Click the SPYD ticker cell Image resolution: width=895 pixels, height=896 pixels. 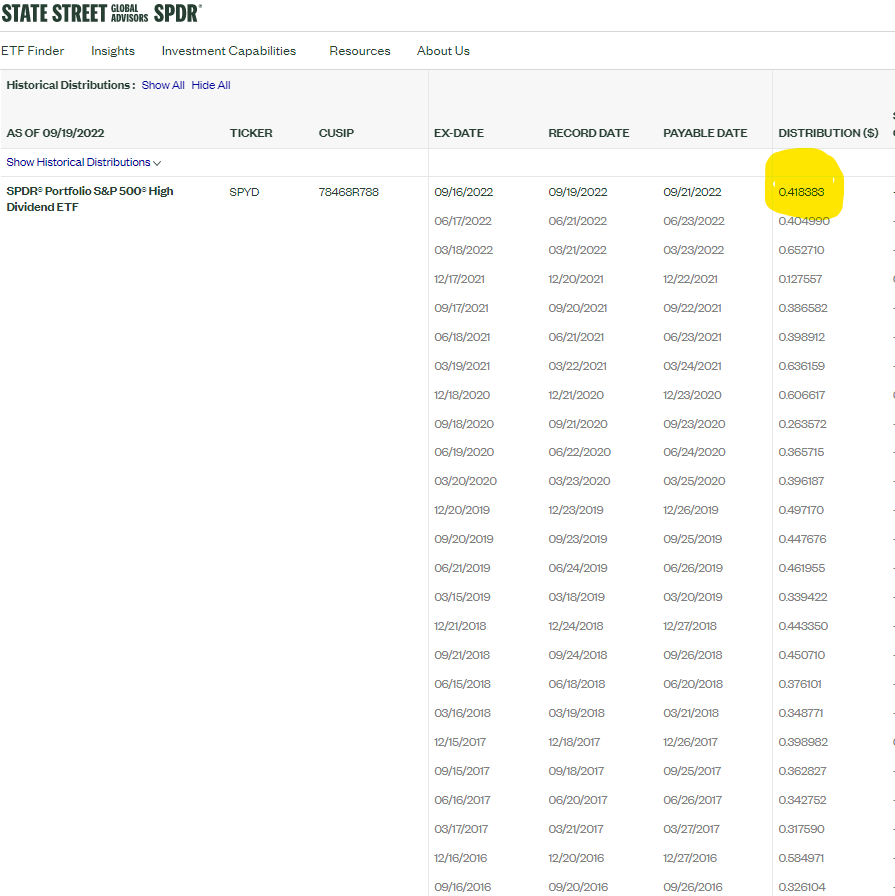244,192
